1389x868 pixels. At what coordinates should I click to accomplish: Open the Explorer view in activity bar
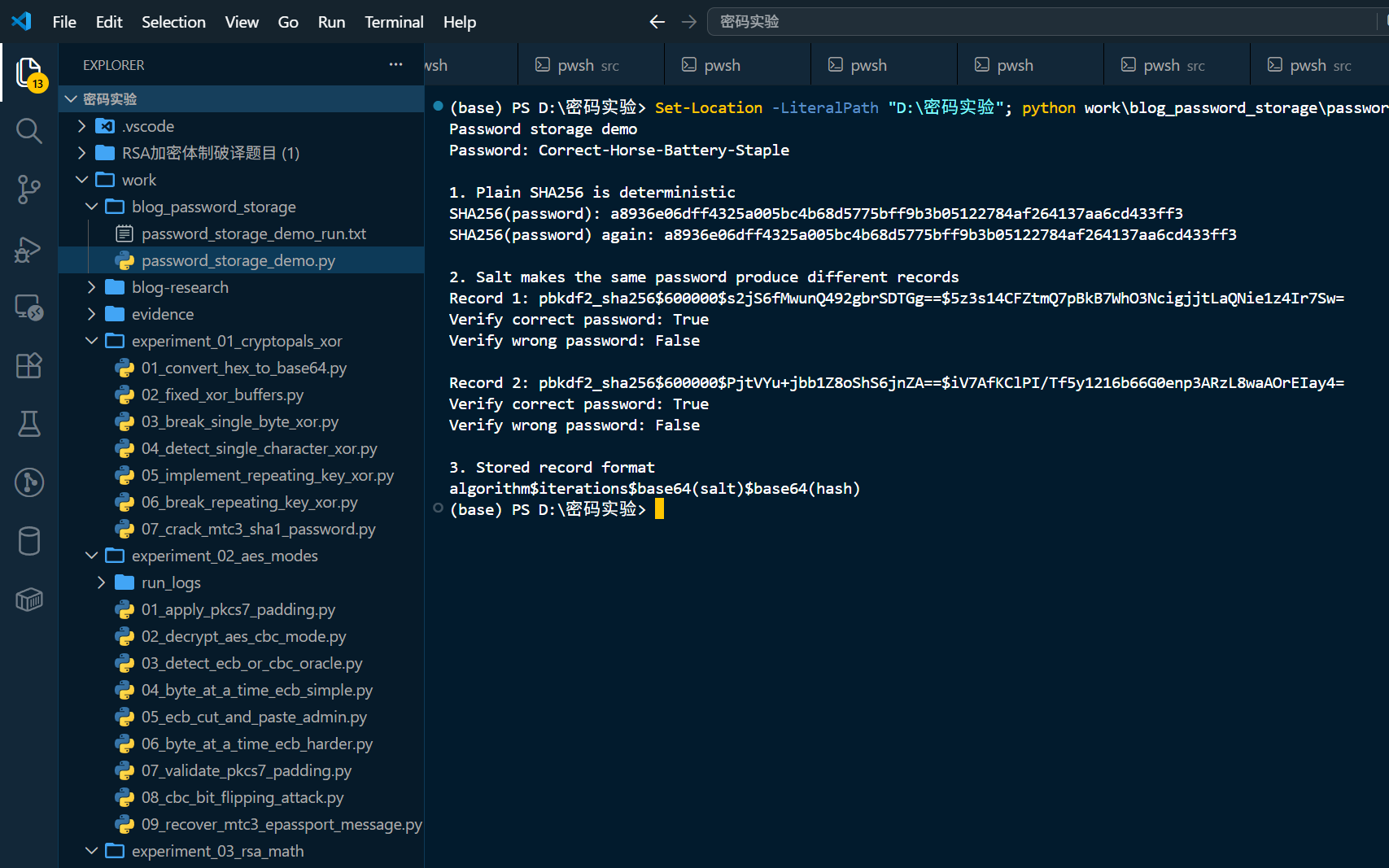click(29, 72)
